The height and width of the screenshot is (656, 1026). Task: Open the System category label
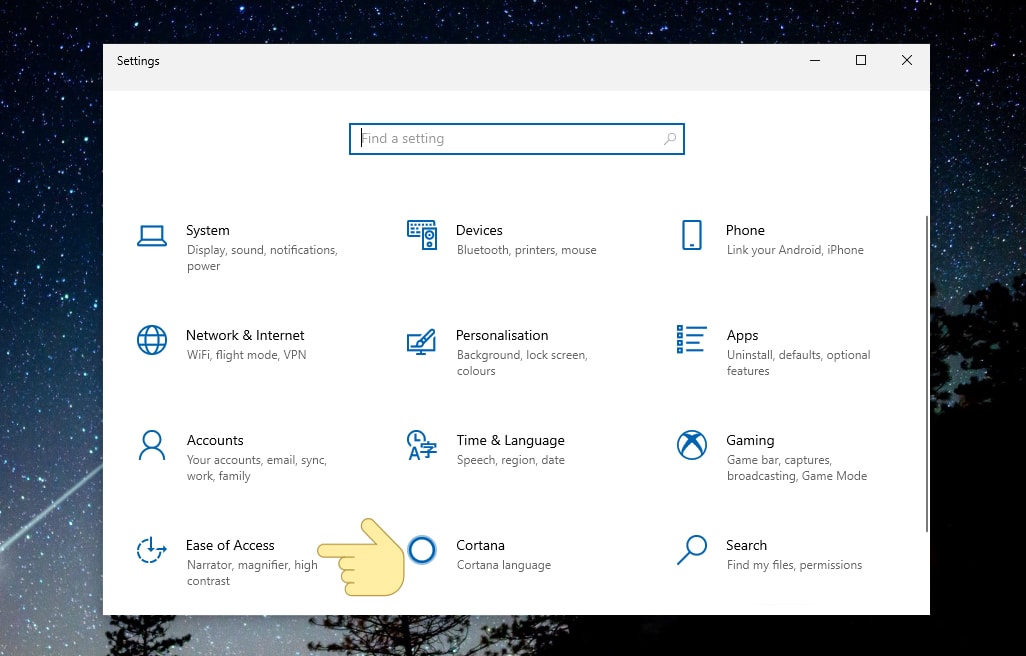(207, 230)
